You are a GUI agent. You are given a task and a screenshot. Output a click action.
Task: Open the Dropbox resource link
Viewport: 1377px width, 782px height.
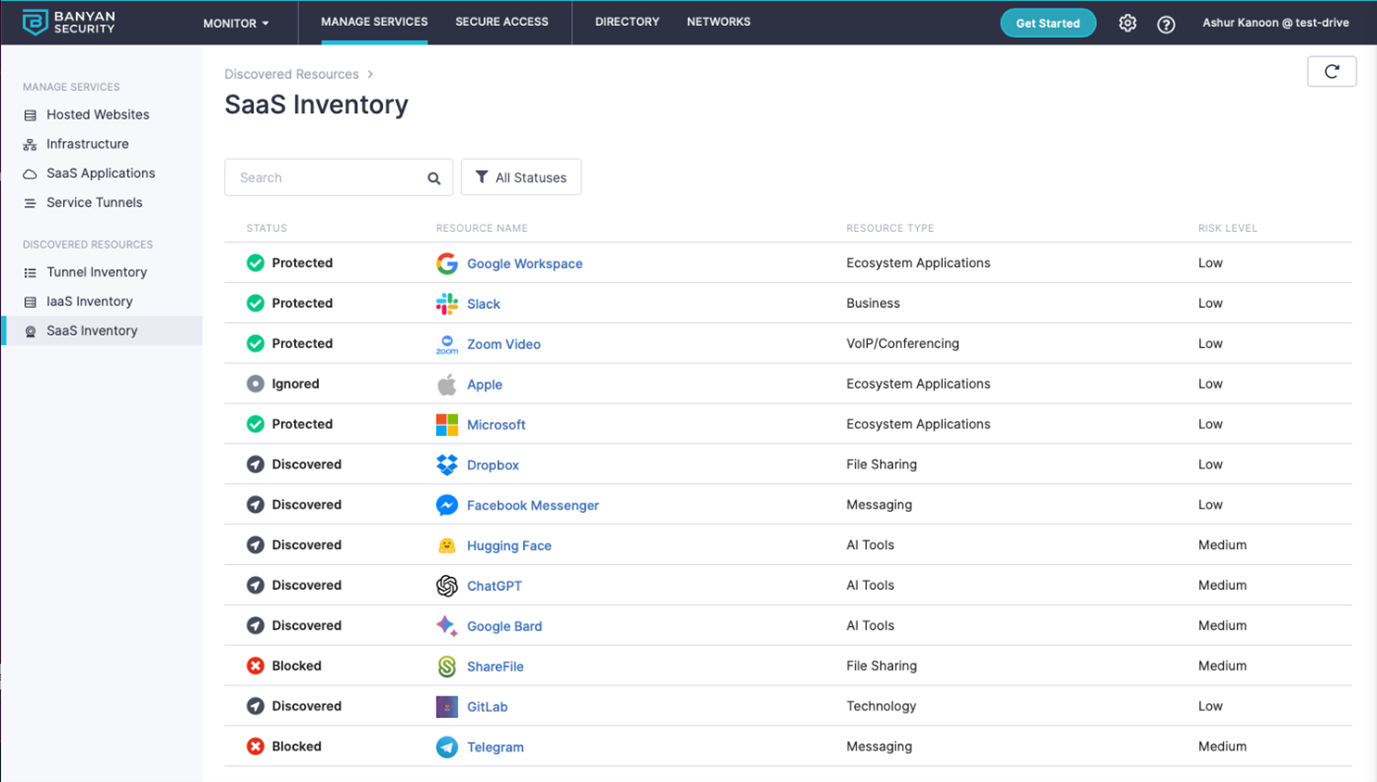(493, 465)
